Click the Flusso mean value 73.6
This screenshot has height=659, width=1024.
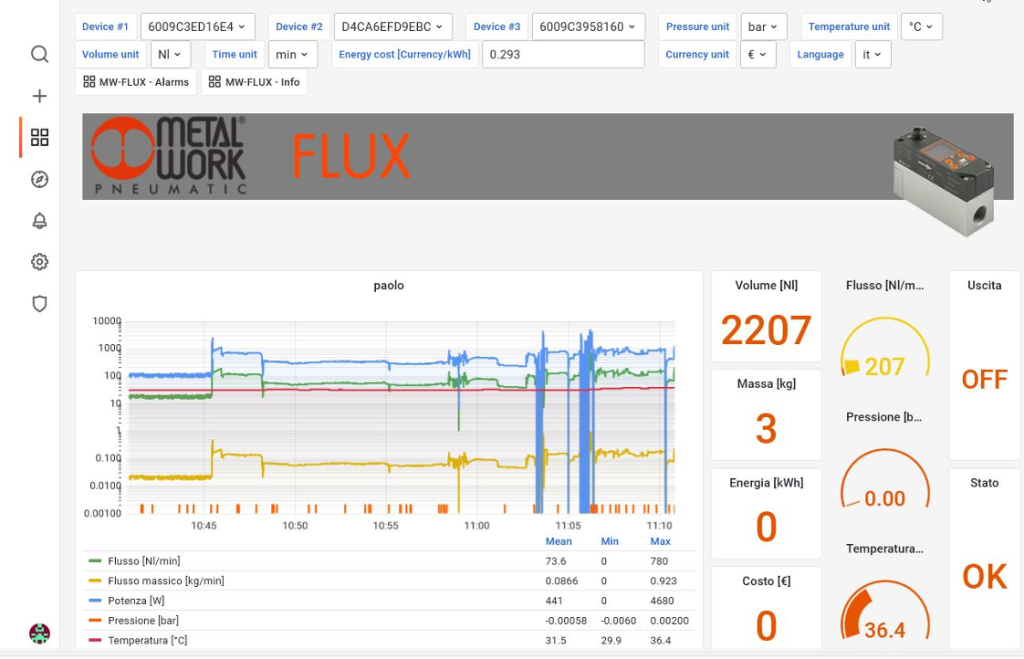556,561
